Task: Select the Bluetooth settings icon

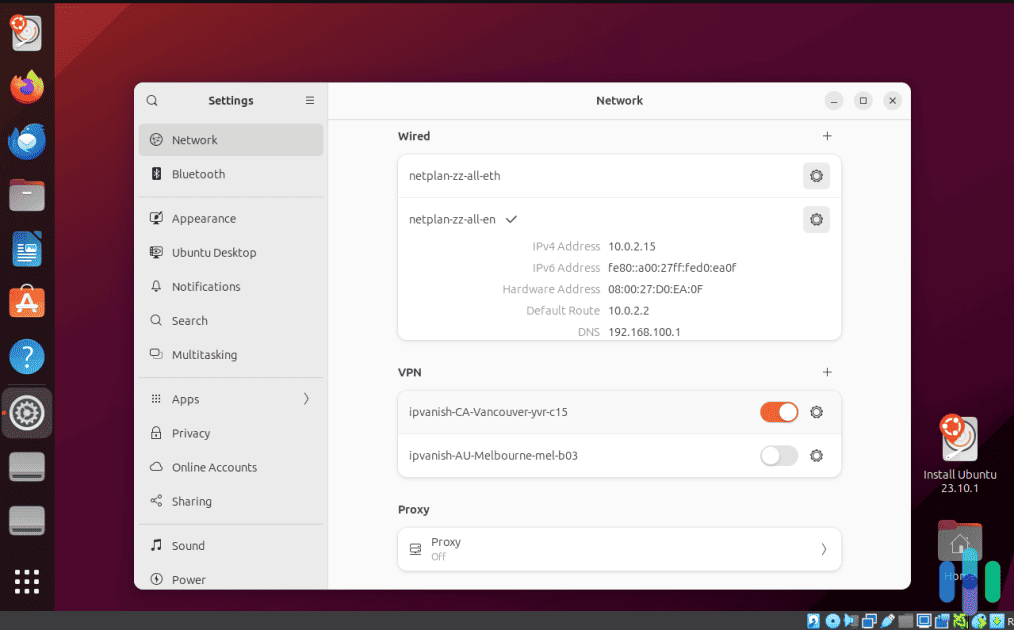Action: coord(155,174)
